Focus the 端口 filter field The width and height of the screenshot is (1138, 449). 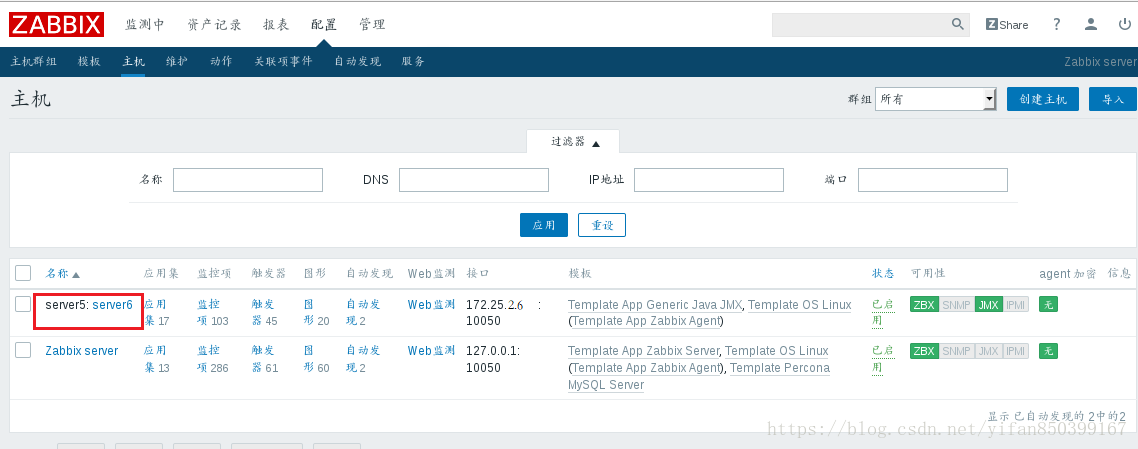[x=933, y=180]
